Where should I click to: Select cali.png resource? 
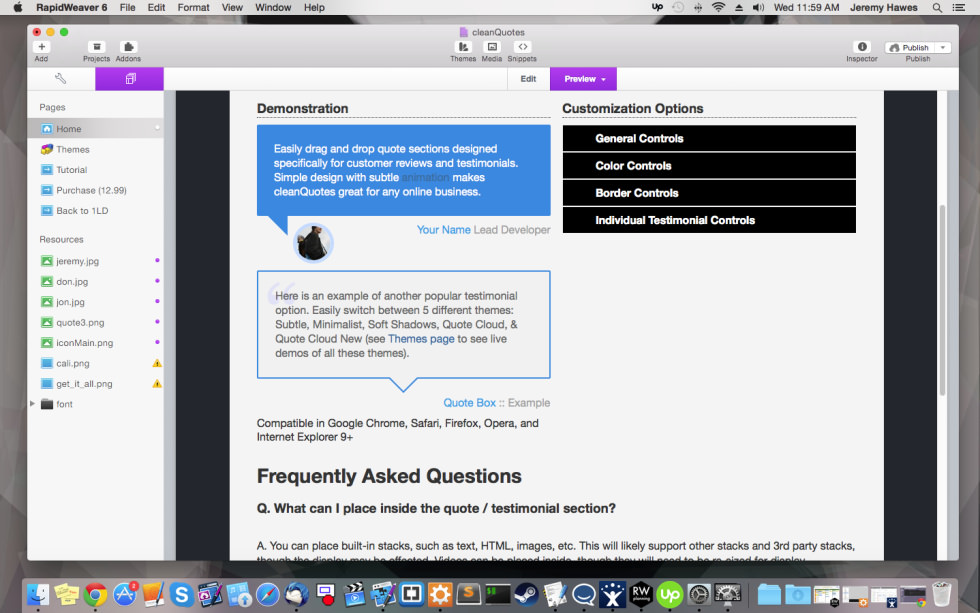tap(95, 363)
